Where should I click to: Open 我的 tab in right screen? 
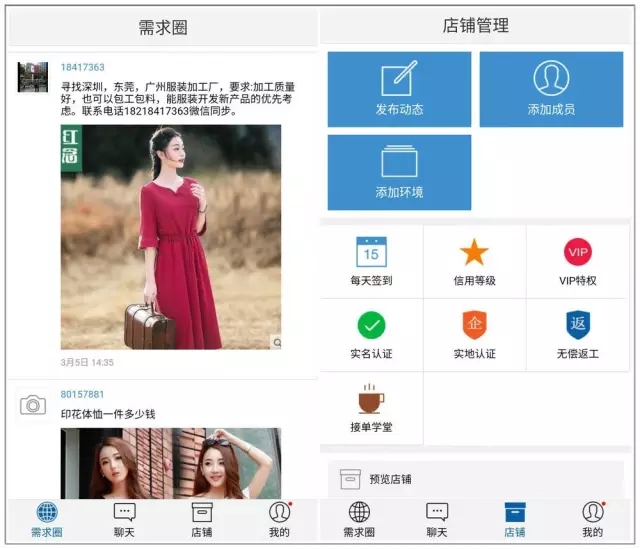pyautogui.click(x=593, y=520)
